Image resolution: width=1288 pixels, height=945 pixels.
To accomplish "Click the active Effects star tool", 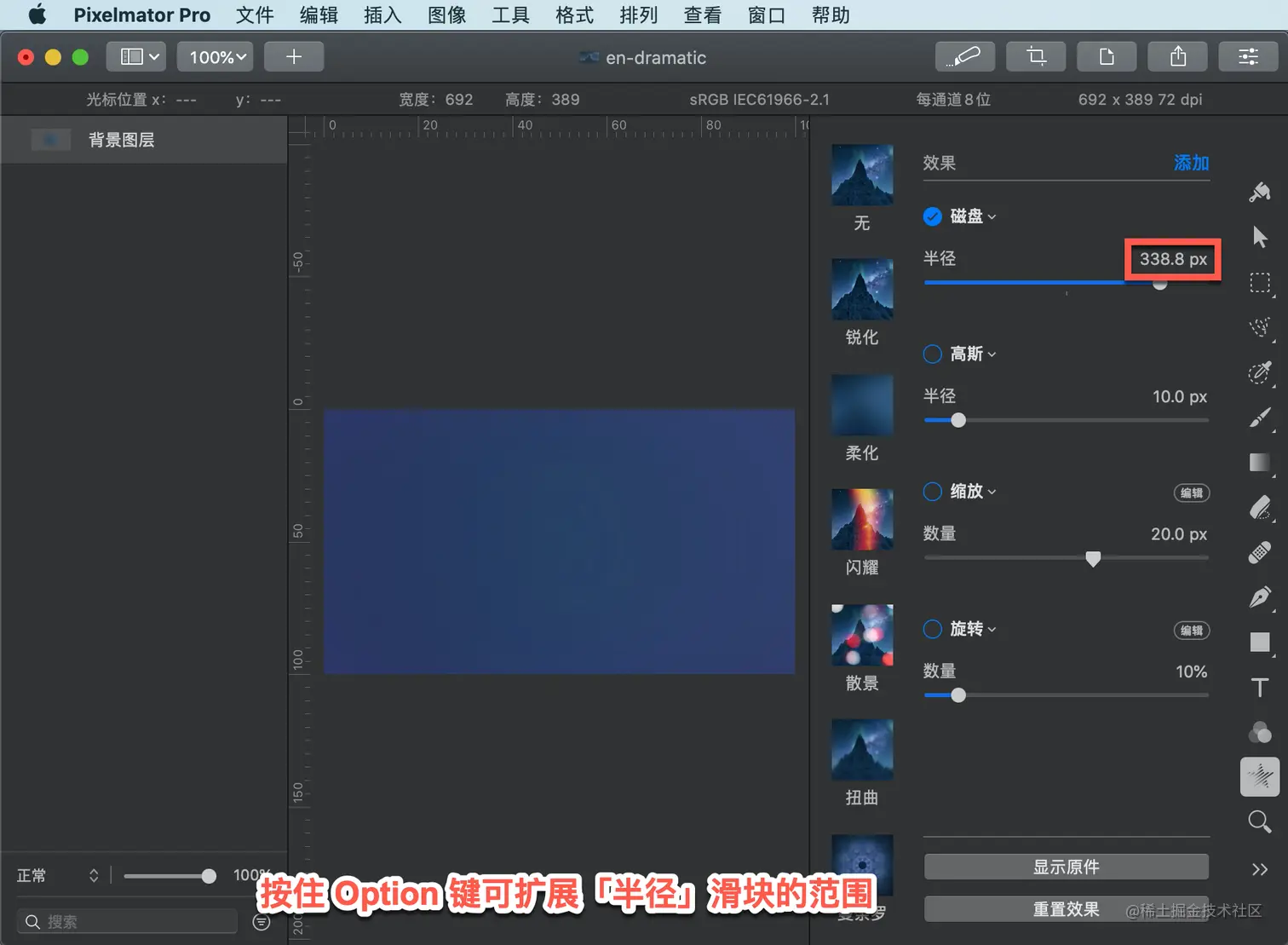I will [1260, 777].
